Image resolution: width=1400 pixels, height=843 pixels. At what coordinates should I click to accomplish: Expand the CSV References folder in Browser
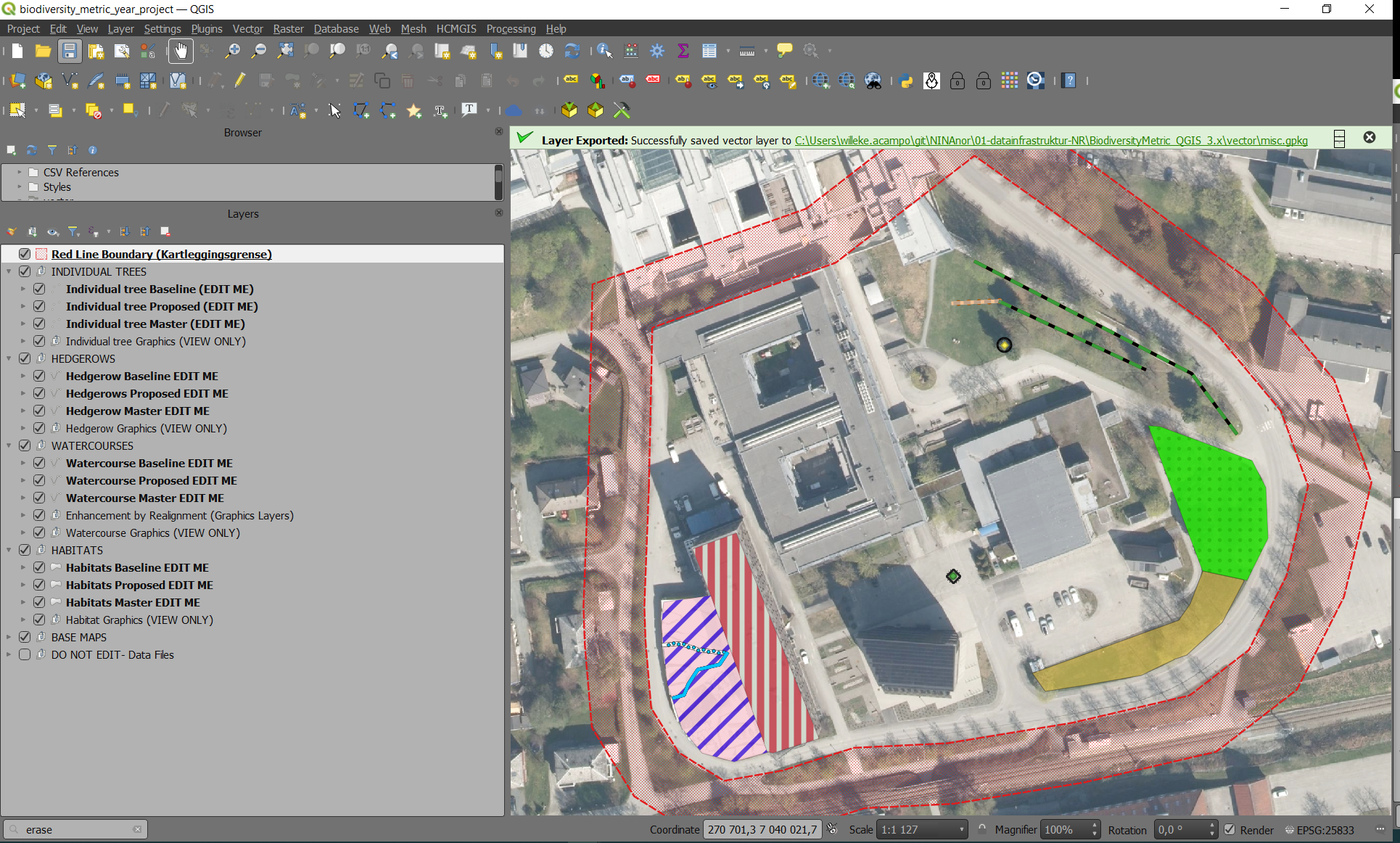pyautogui.click(x=20, y=172)
